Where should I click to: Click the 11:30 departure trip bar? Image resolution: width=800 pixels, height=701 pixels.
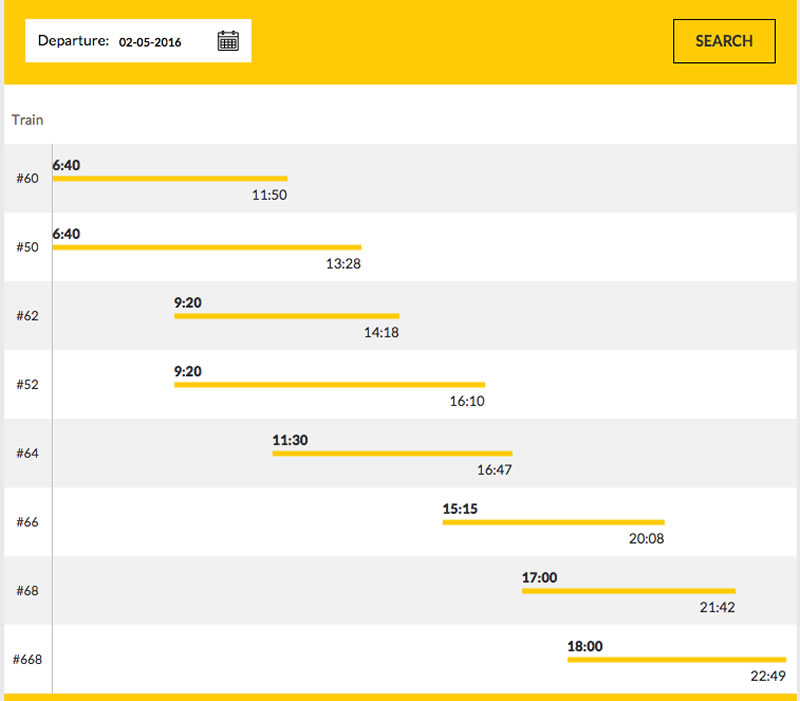(392, 454)
